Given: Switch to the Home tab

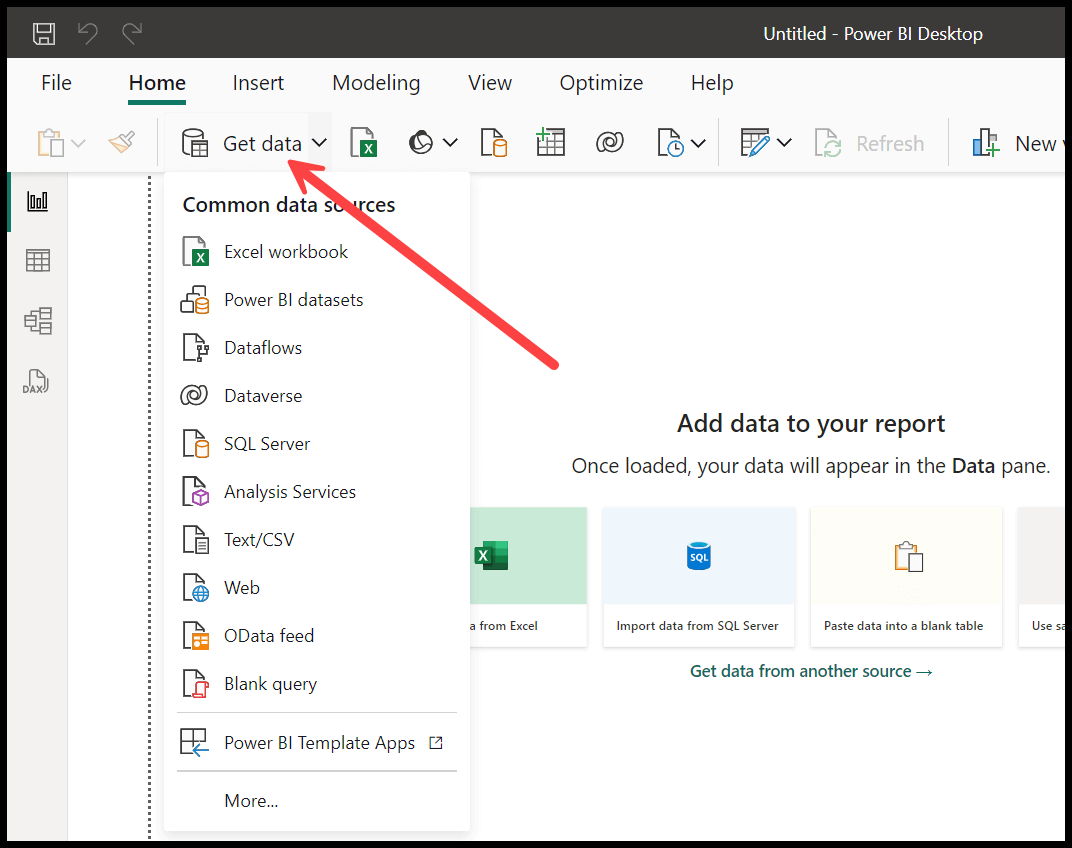Looking at the screenshot, I should pos(157,83).
